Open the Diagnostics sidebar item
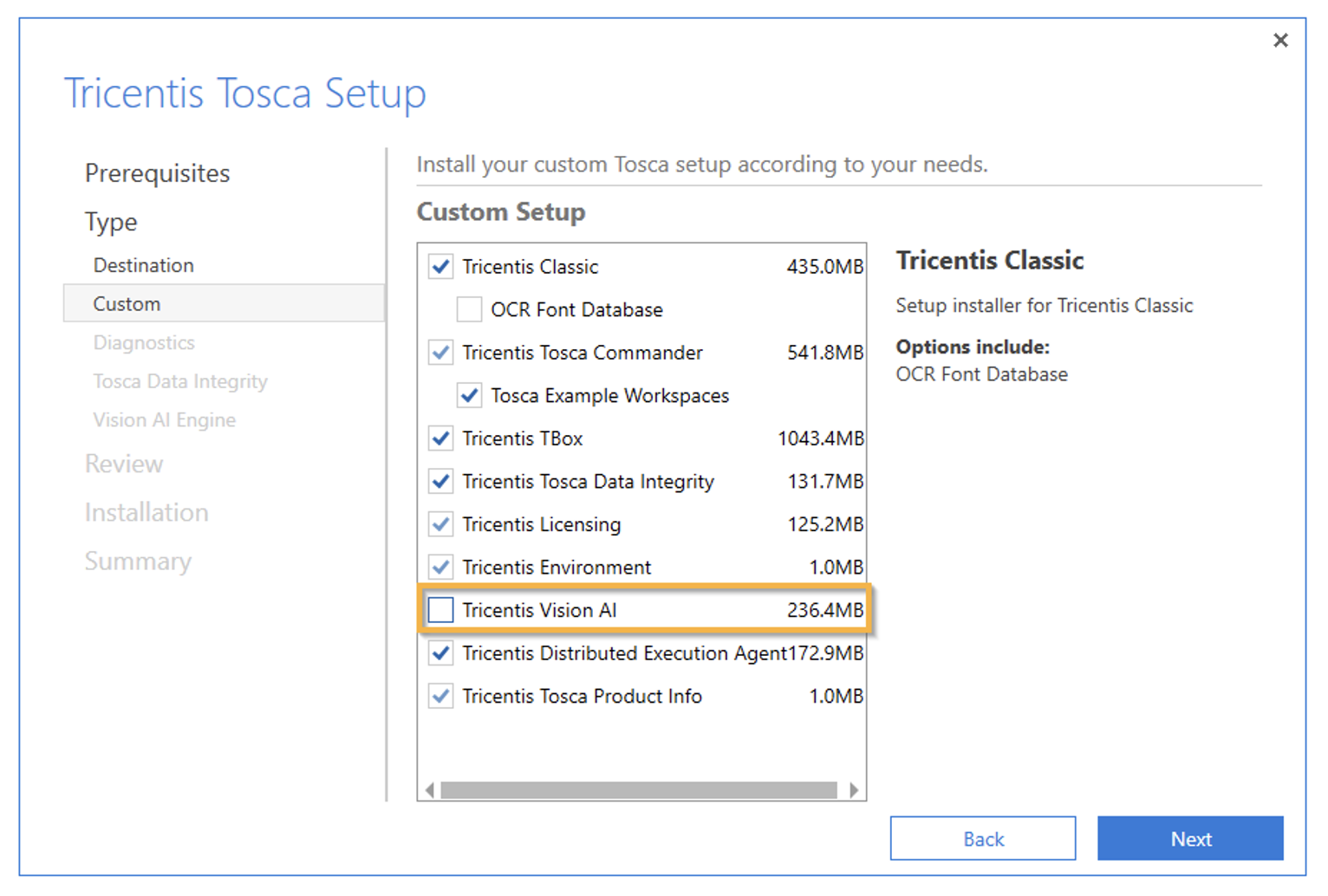 [x=144, y=342]
